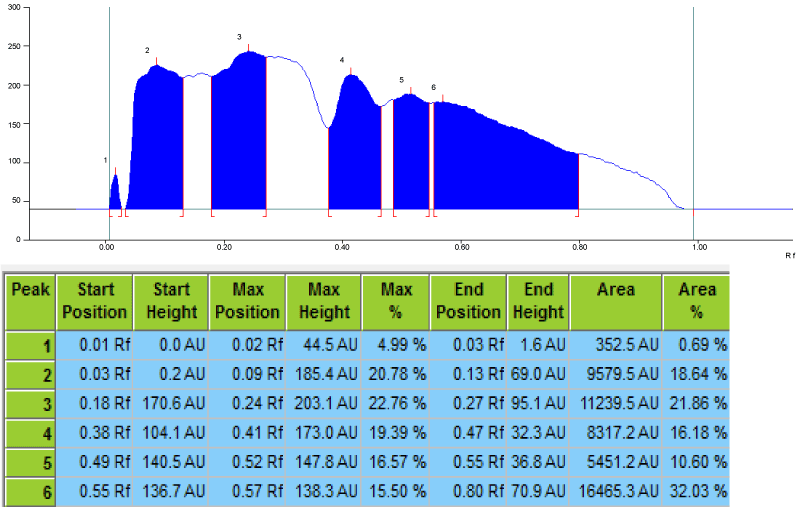The image size is (800, 507).
Task: Click the Max Height column header
Action: 323,302
